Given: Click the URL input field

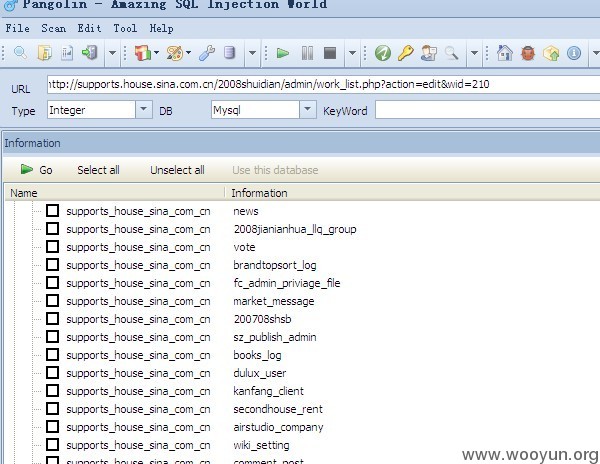Looking at the screenshot, I should (323, 84).
